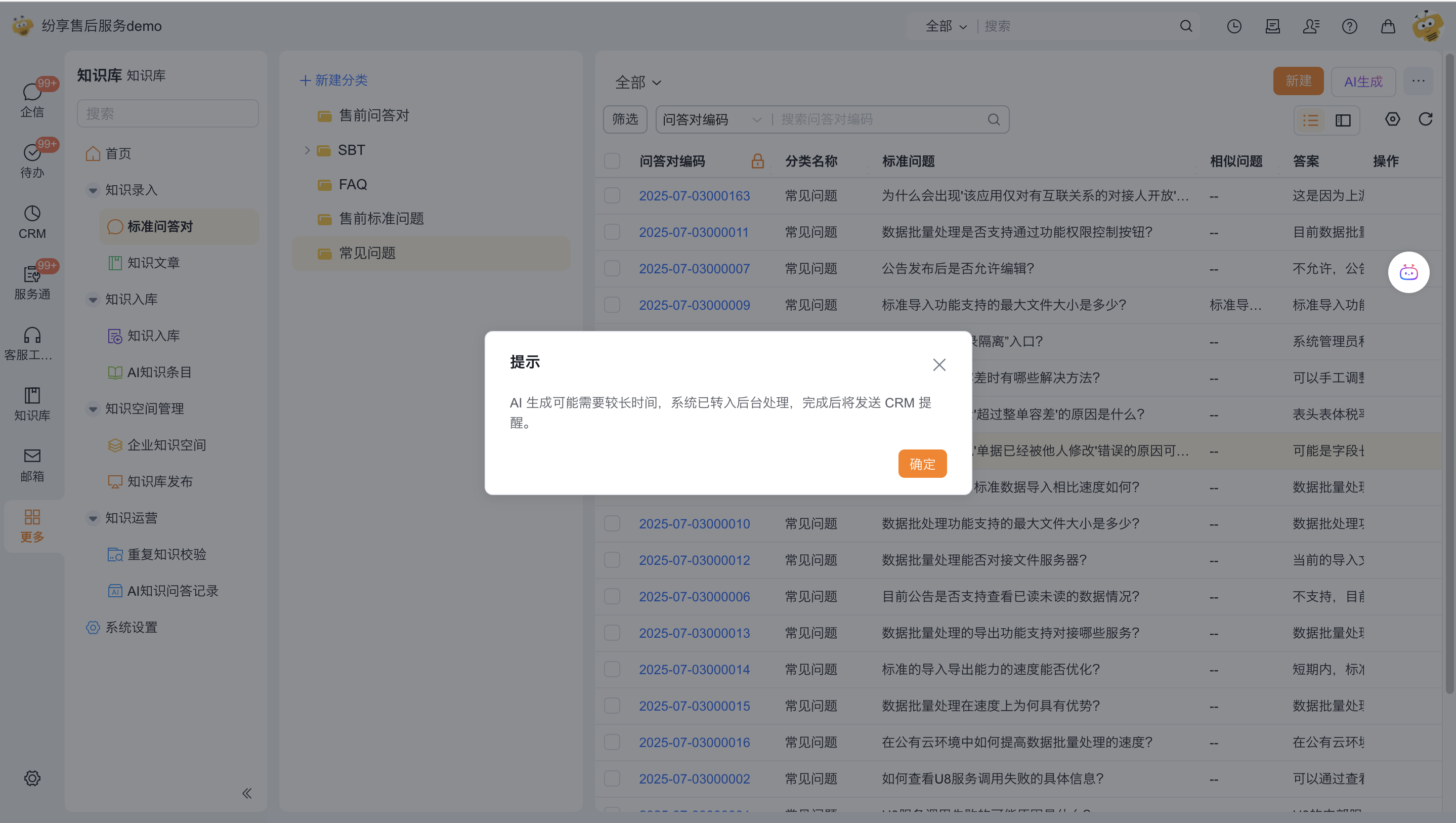Click the 确定 button in dialog

click(x=922, y=464)
